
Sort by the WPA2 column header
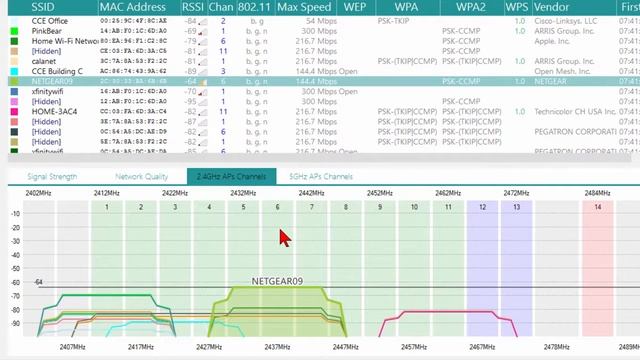coord(471,7)
